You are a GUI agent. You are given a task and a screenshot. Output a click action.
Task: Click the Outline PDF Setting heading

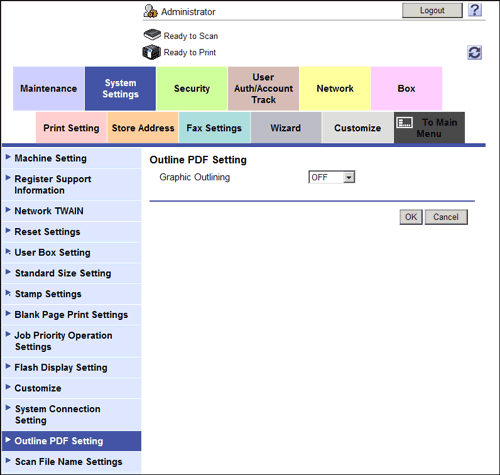click(198, 160)
